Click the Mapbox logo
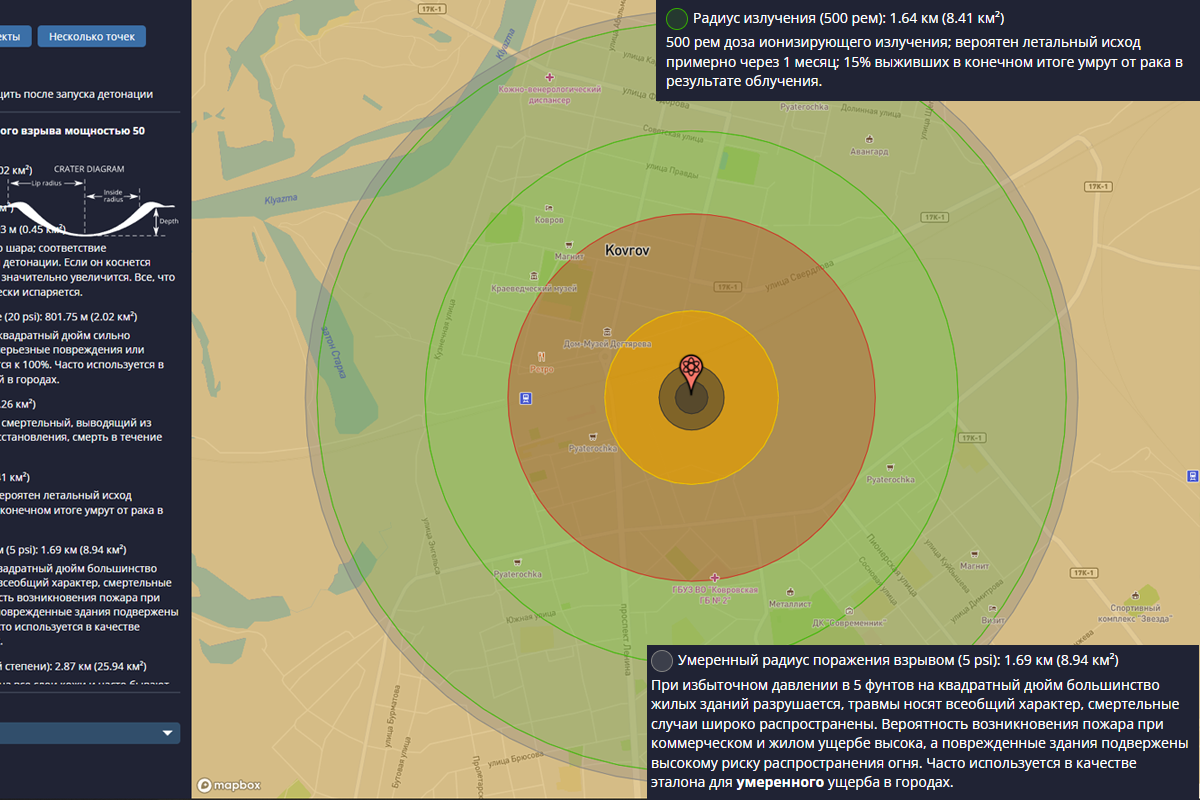 click(230, 785)
